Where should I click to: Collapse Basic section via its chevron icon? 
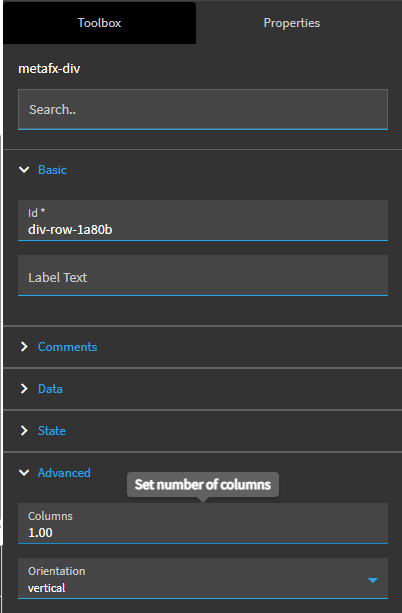pos(24,170)
